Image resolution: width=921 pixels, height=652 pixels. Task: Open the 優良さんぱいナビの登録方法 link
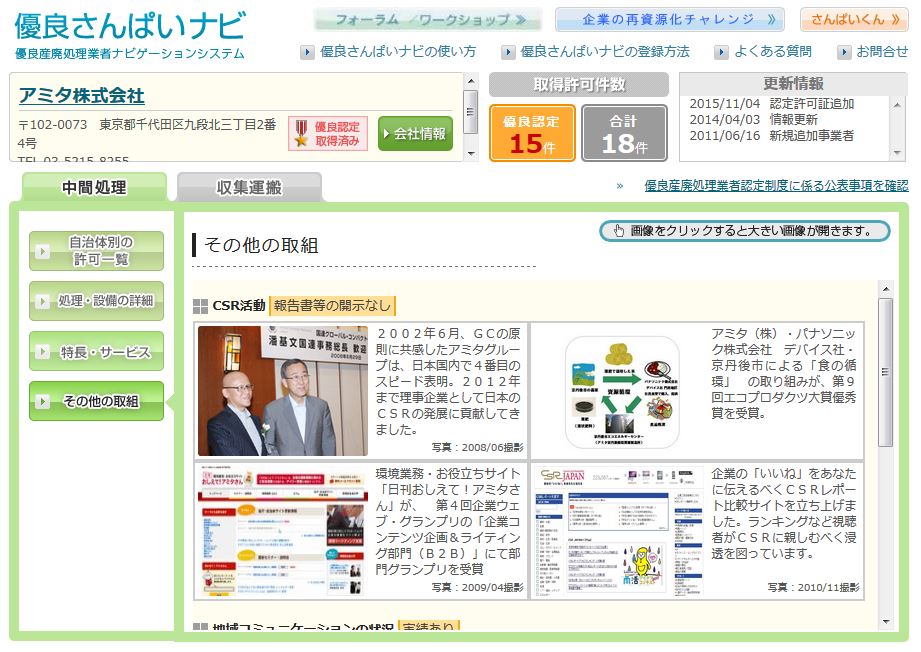point(604,52)
